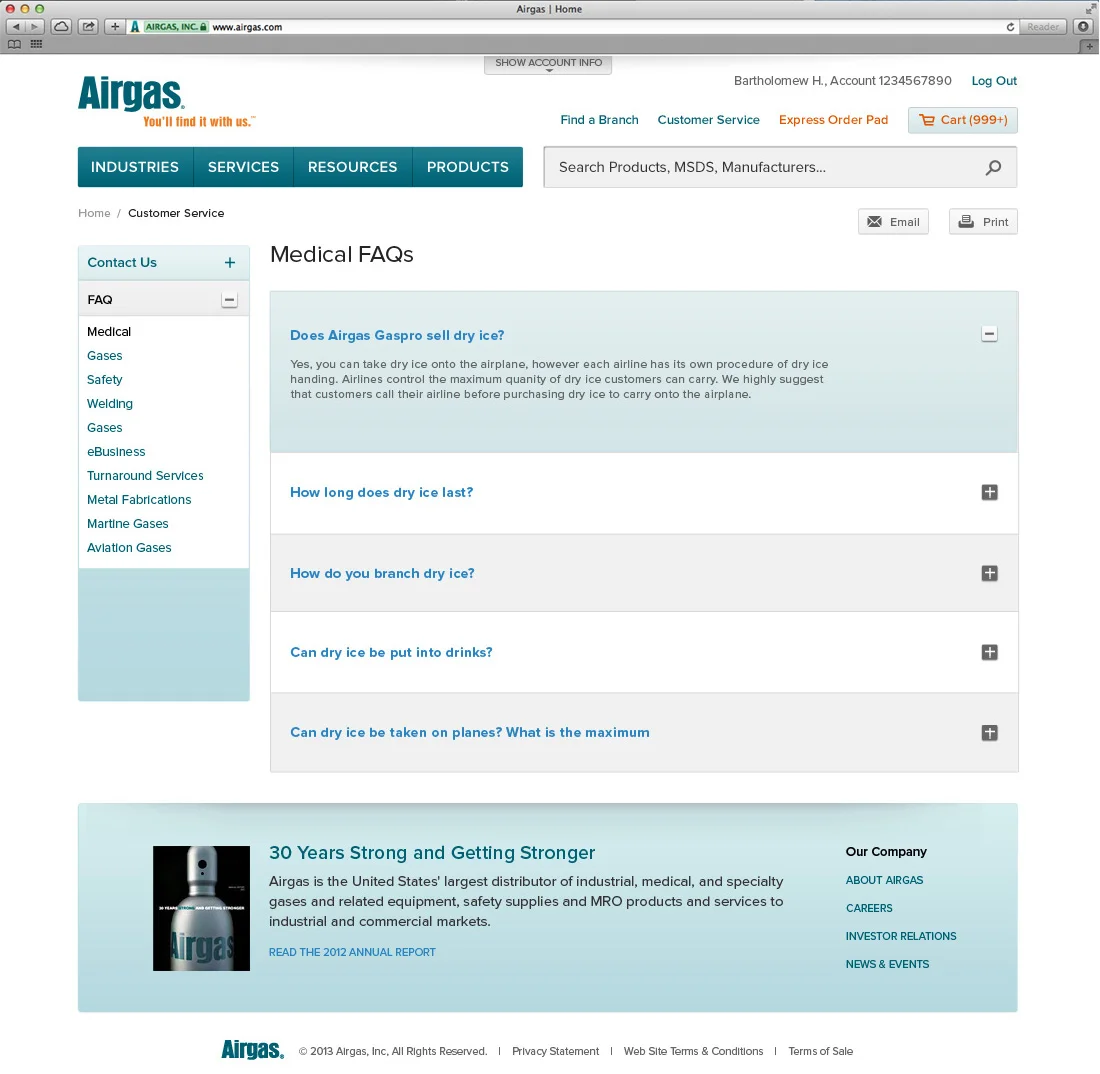Click the Print button
The height and width of the screenshot is (1074, 1100).
pos(983,222)
